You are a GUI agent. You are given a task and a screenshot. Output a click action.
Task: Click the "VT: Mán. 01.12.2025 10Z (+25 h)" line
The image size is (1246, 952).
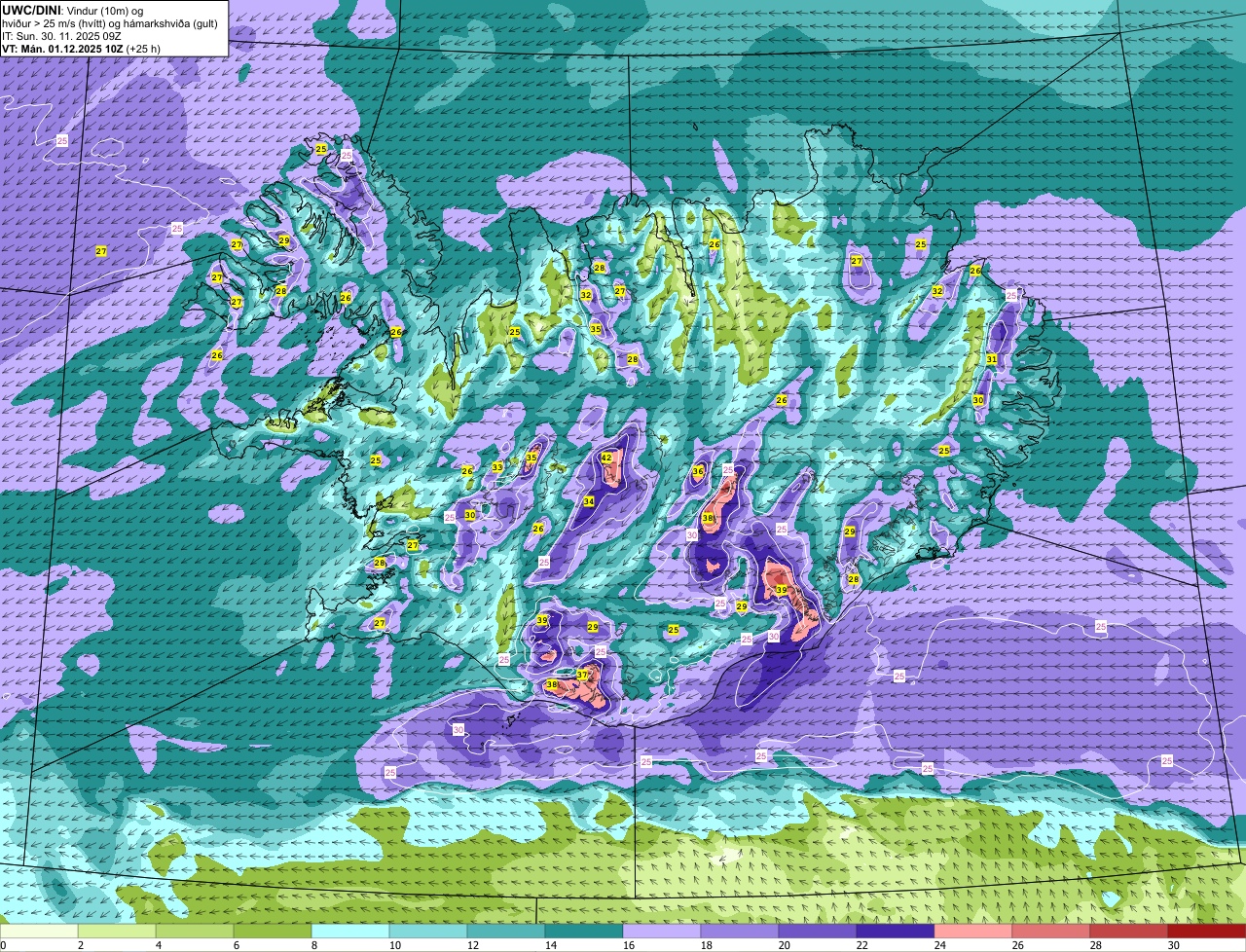tap(82, 48)
